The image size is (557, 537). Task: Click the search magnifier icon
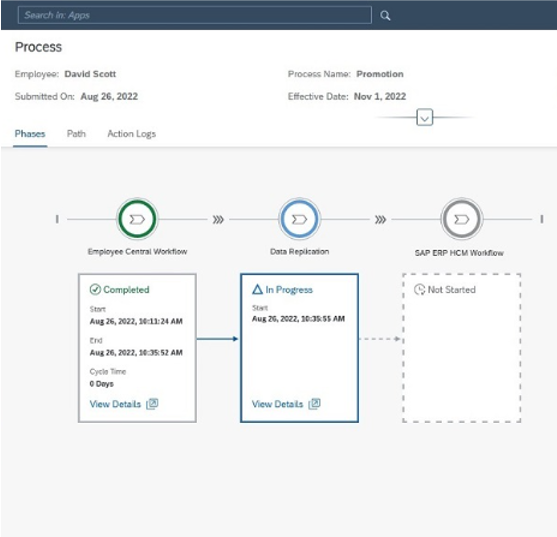(x=385, y=16)
